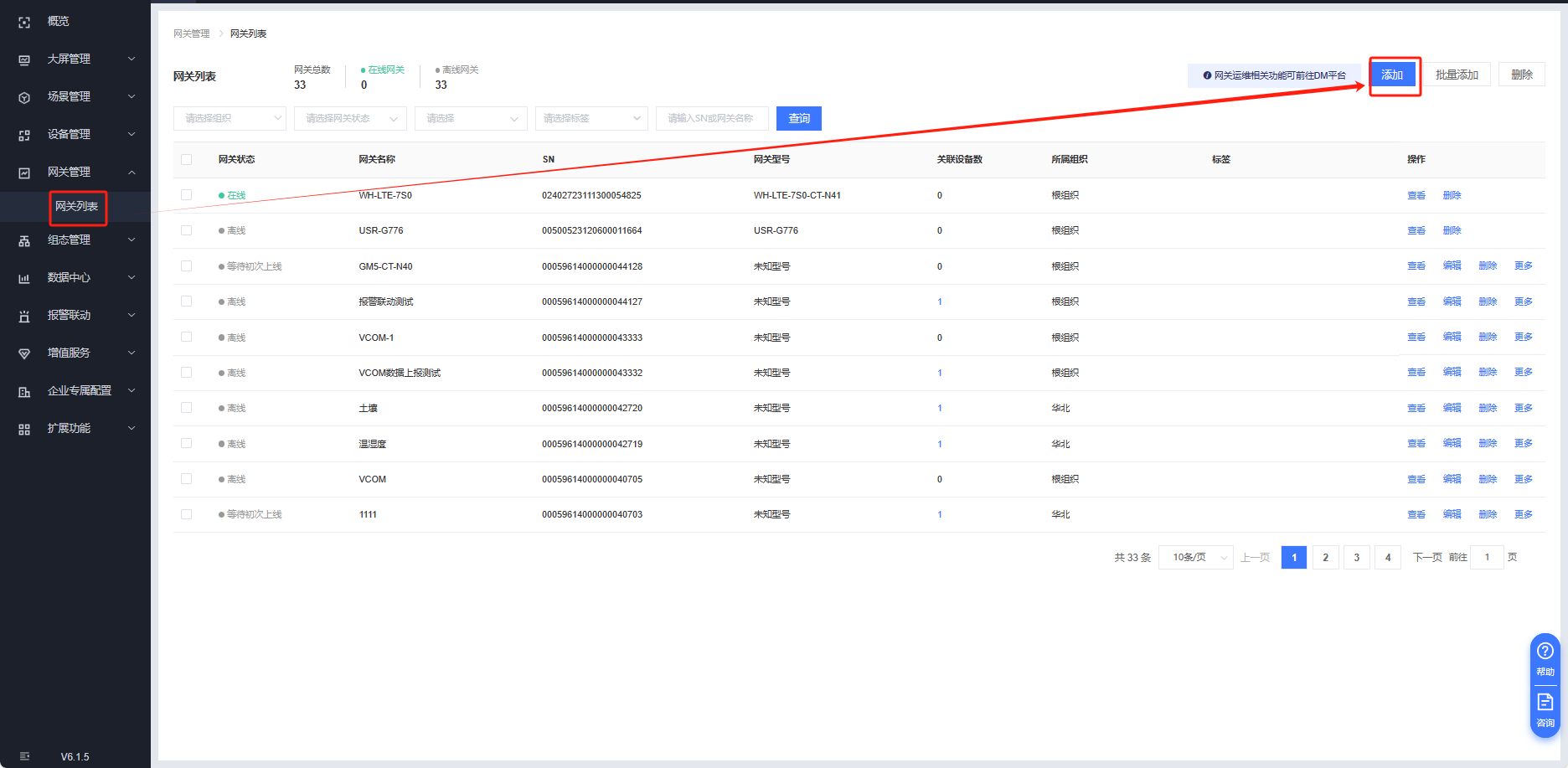Screen dimensions: 1568x768
Task: Click 编辑 for gateway GM5-CT-N40
Action: tap(1452, 265)
